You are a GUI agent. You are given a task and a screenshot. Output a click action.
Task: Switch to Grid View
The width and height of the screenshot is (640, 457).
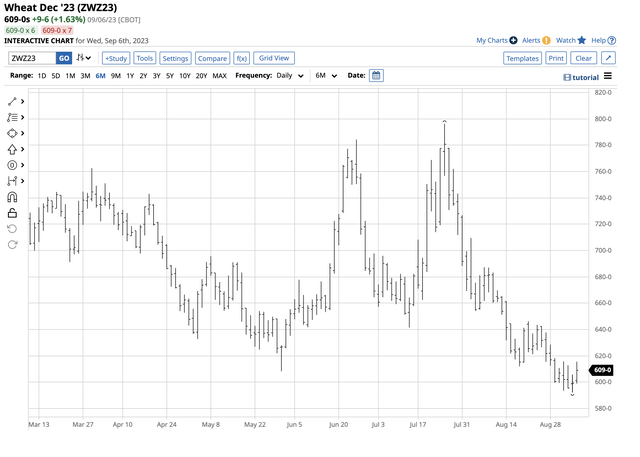click(x=274, y=58)
